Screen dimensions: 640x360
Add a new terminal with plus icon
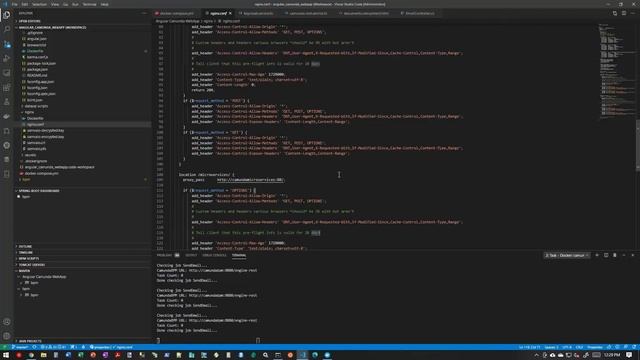[597, 255]
